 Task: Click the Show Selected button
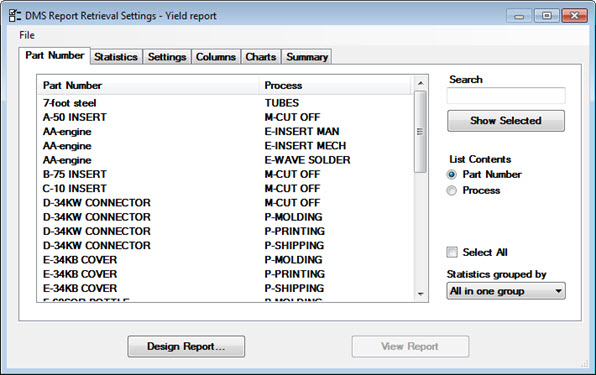506,121
